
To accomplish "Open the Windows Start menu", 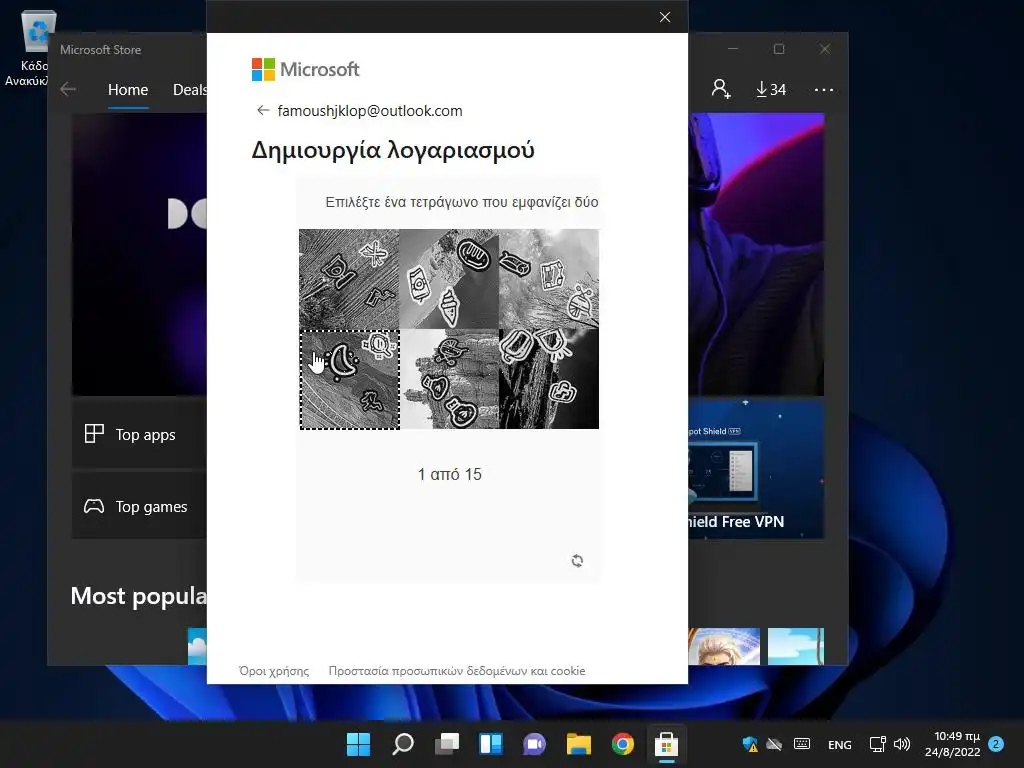I will click(358, 744).
